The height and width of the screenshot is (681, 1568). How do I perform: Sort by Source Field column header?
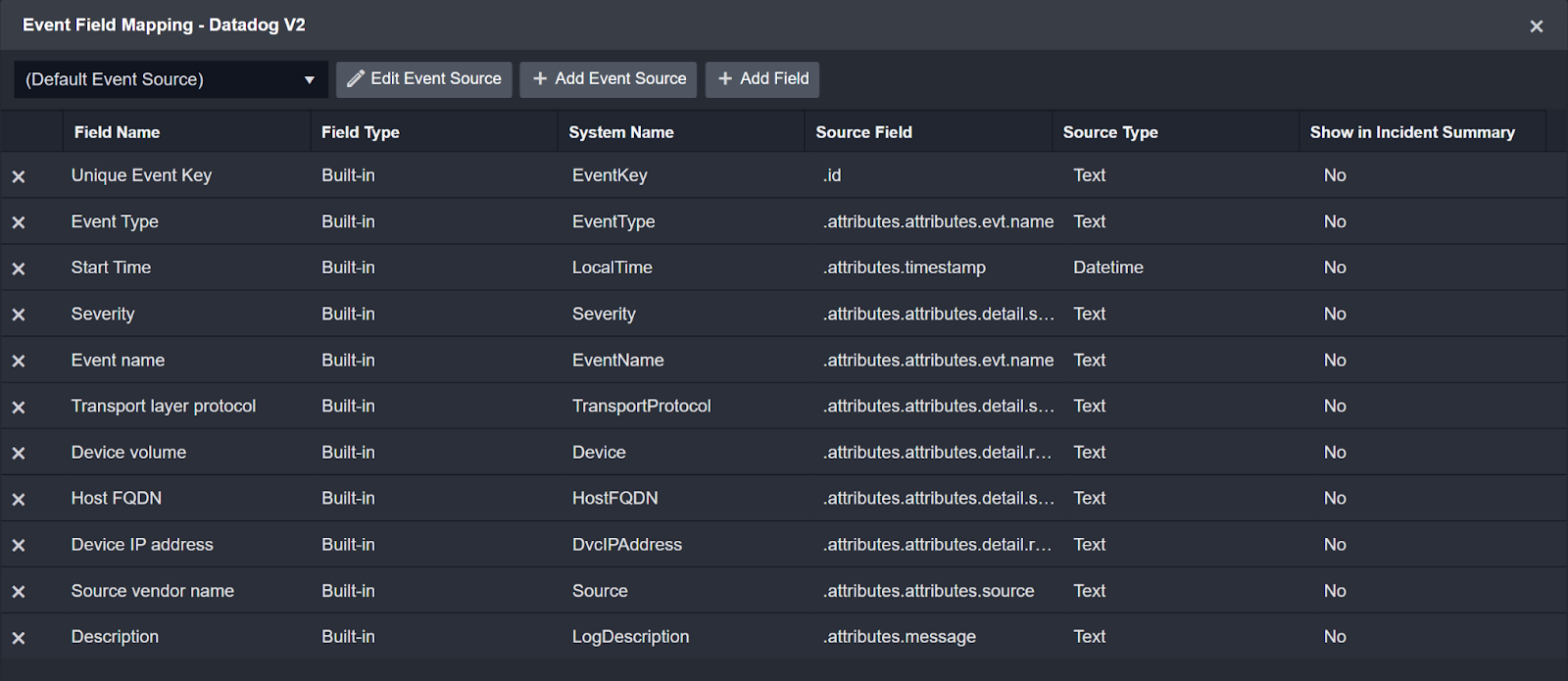pyautogui.click(x=863, y=132)
